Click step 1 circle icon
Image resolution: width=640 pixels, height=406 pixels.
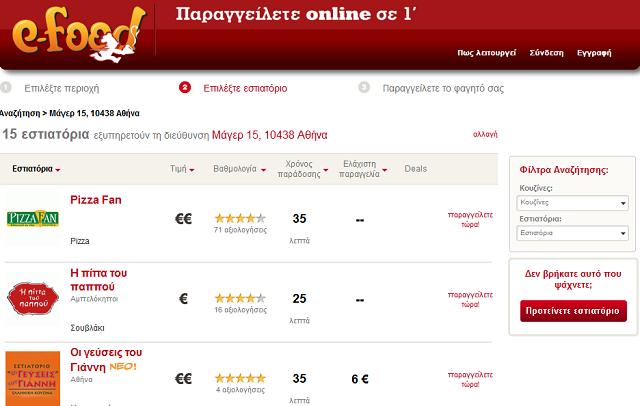coord(6,87)
